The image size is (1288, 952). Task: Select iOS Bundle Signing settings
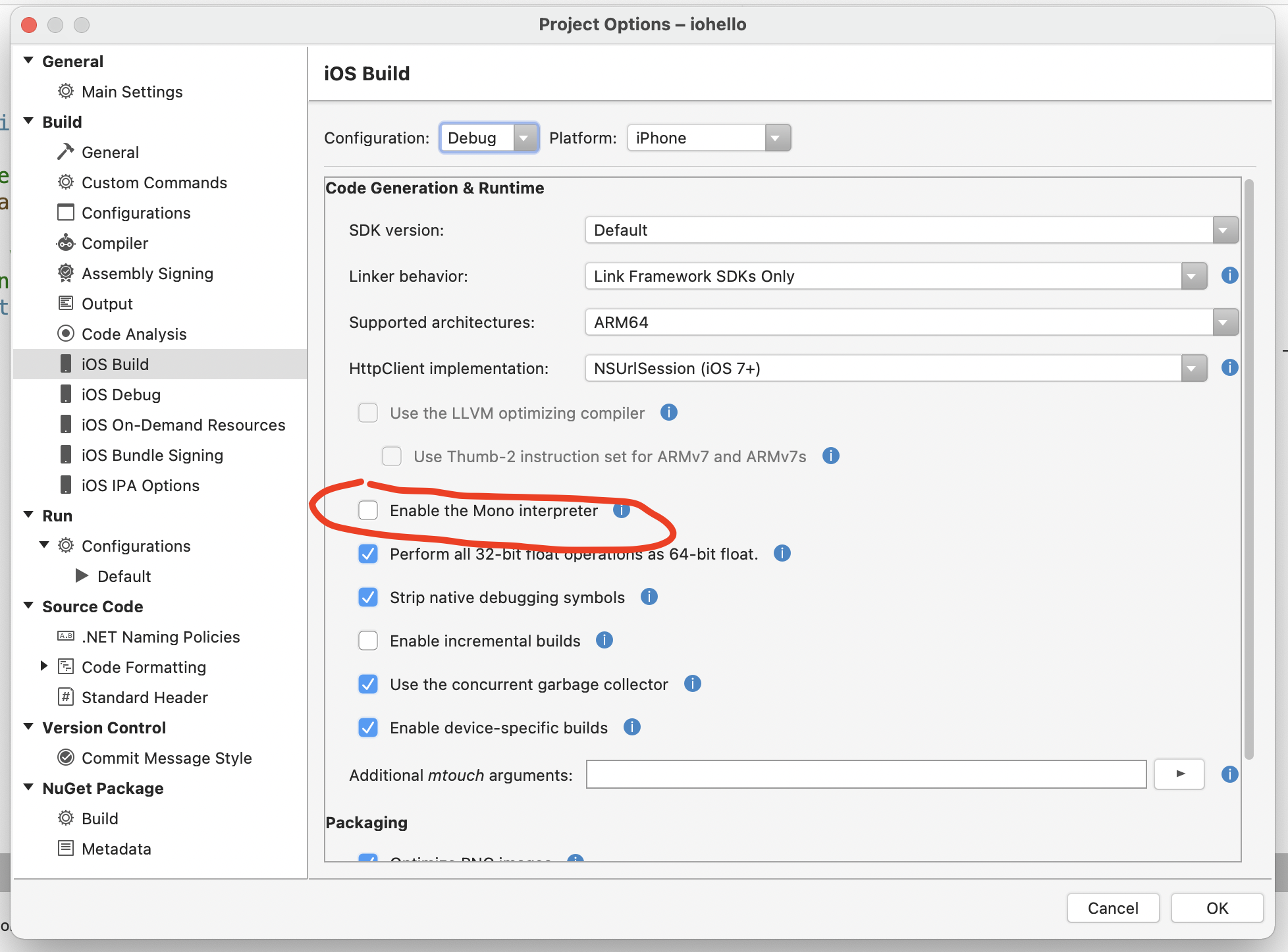[152, 455]
